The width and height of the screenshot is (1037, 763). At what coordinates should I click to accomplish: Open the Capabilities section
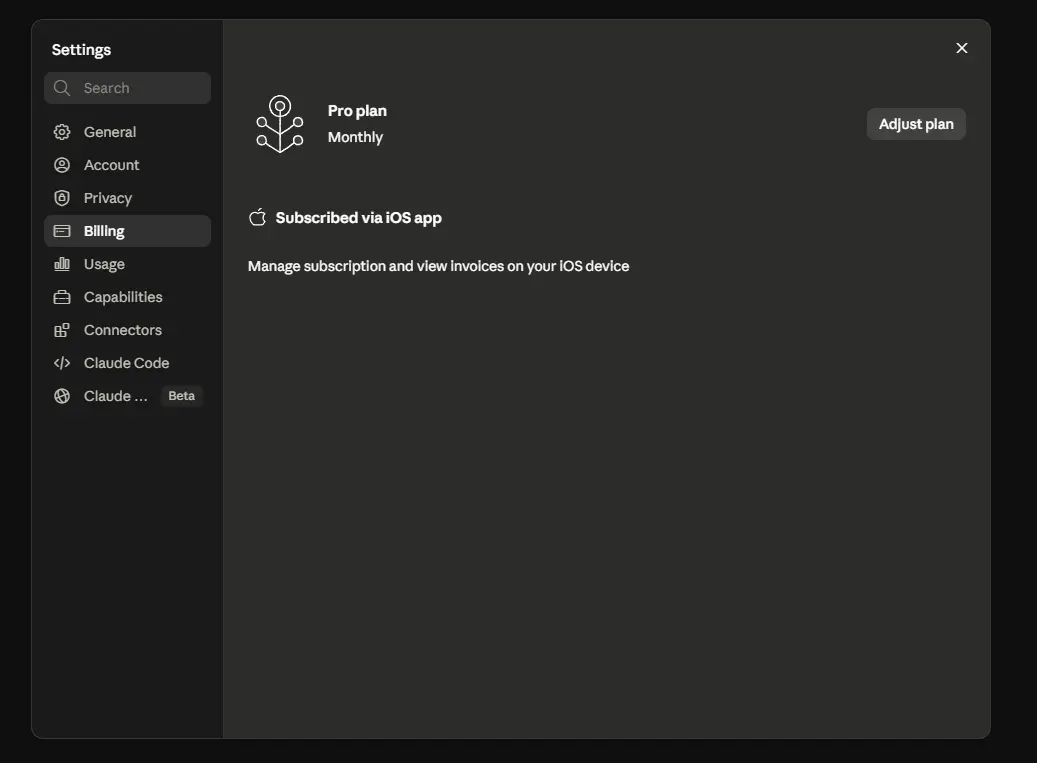[x=128, y=297]
